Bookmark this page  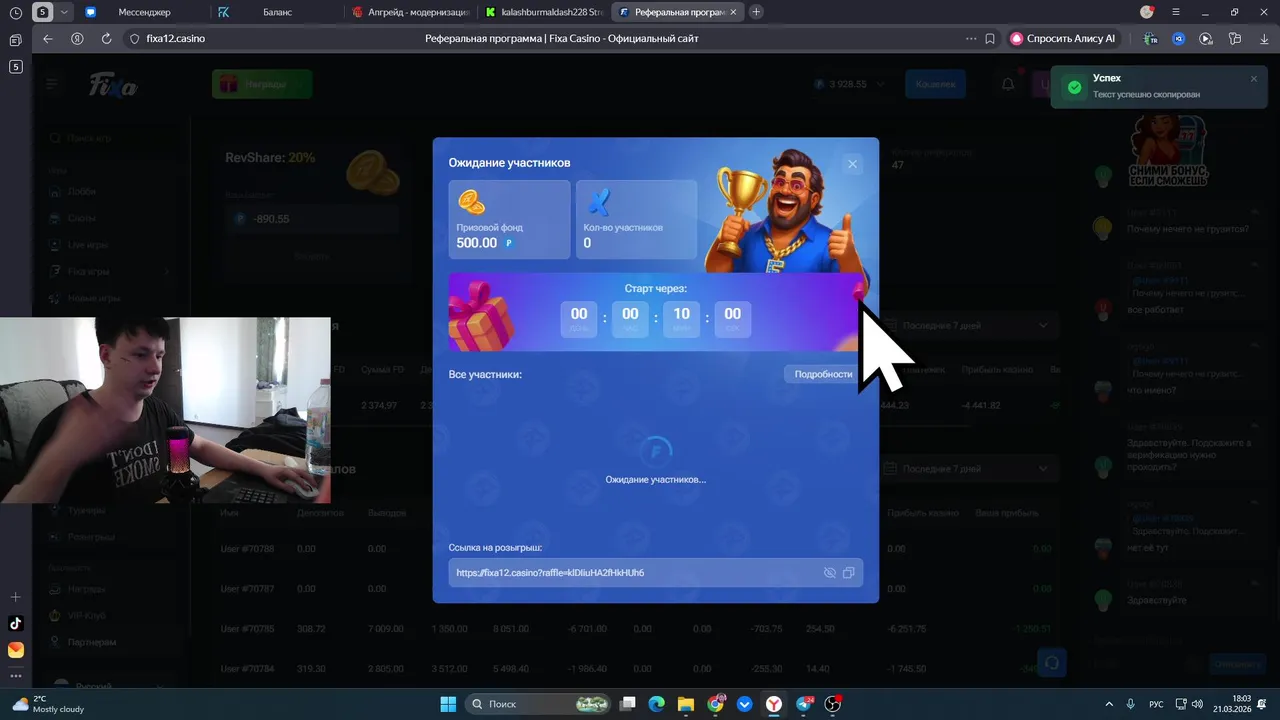990,38
